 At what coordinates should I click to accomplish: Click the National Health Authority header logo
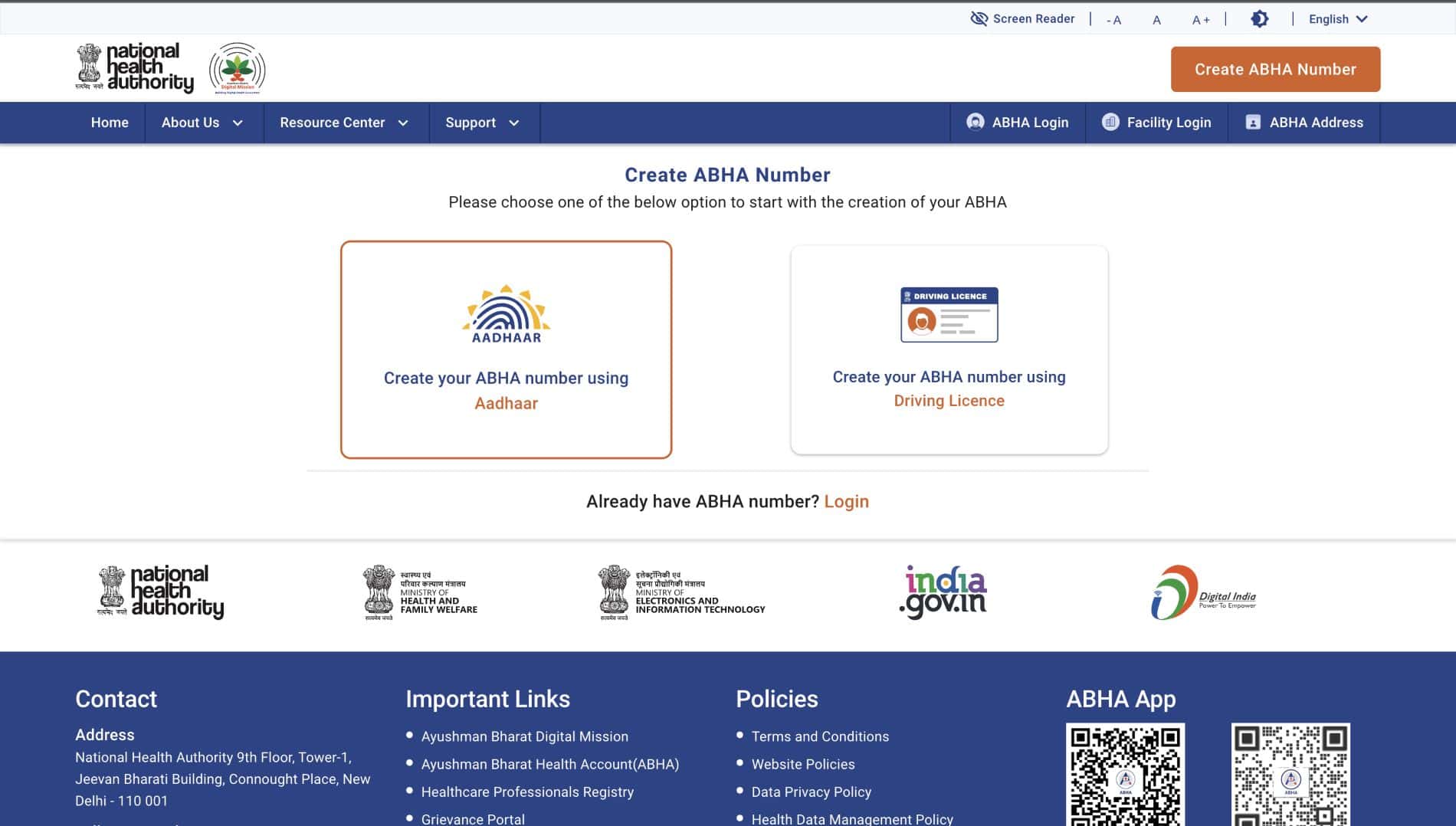pos(135,68)
